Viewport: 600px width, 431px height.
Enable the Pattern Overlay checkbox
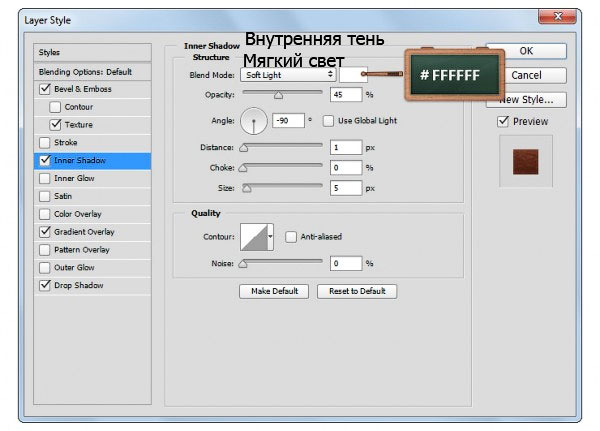tap(45, 250)
